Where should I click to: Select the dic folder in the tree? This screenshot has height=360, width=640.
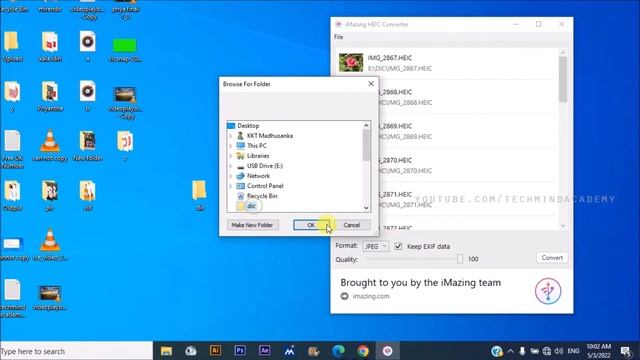251,206
